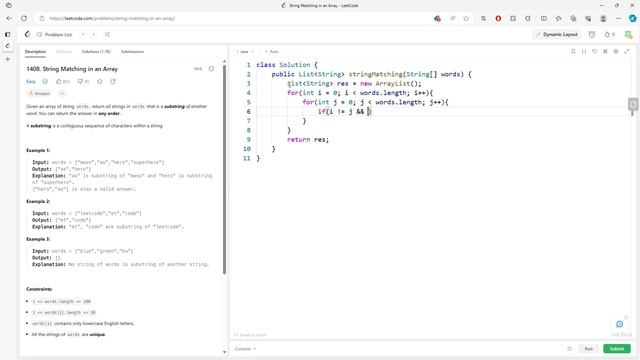Click the editor bookmark icon
The image size is (640, 360).
click(573, 51)
